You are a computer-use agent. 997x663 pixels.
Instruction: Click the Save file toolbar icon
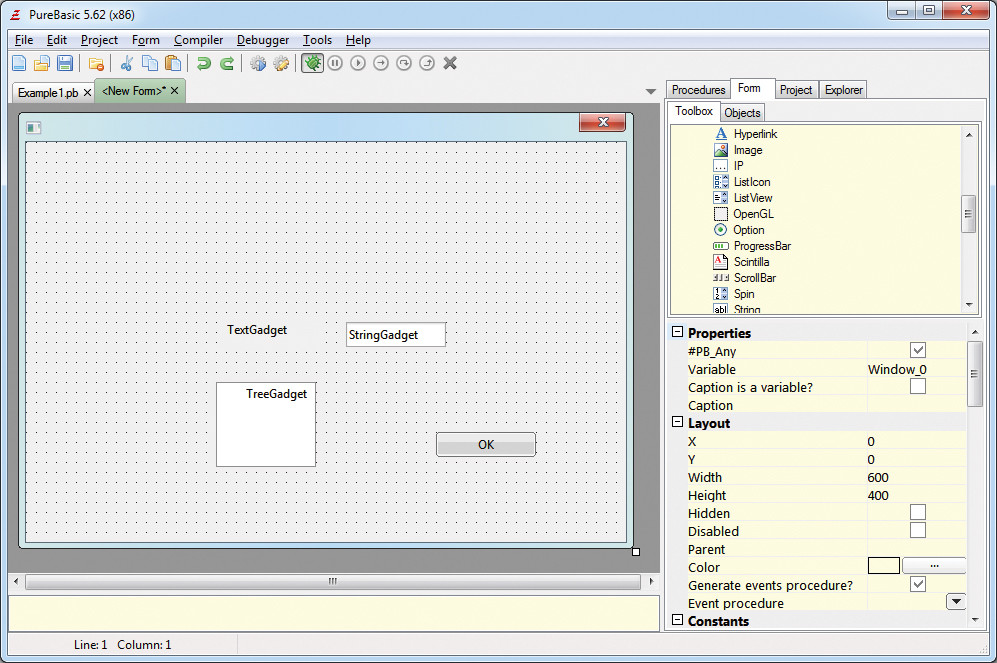pyautogui.click(x=64, y=64)
